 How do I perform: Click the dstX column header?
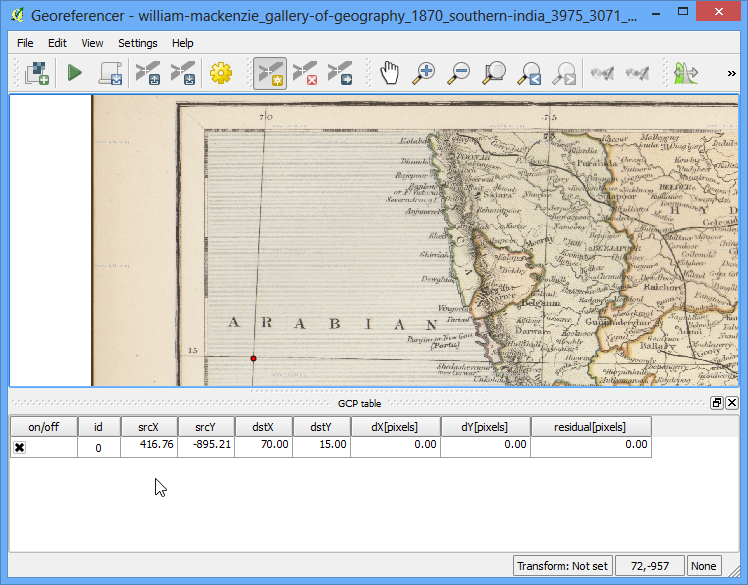[x=263, y=427]
